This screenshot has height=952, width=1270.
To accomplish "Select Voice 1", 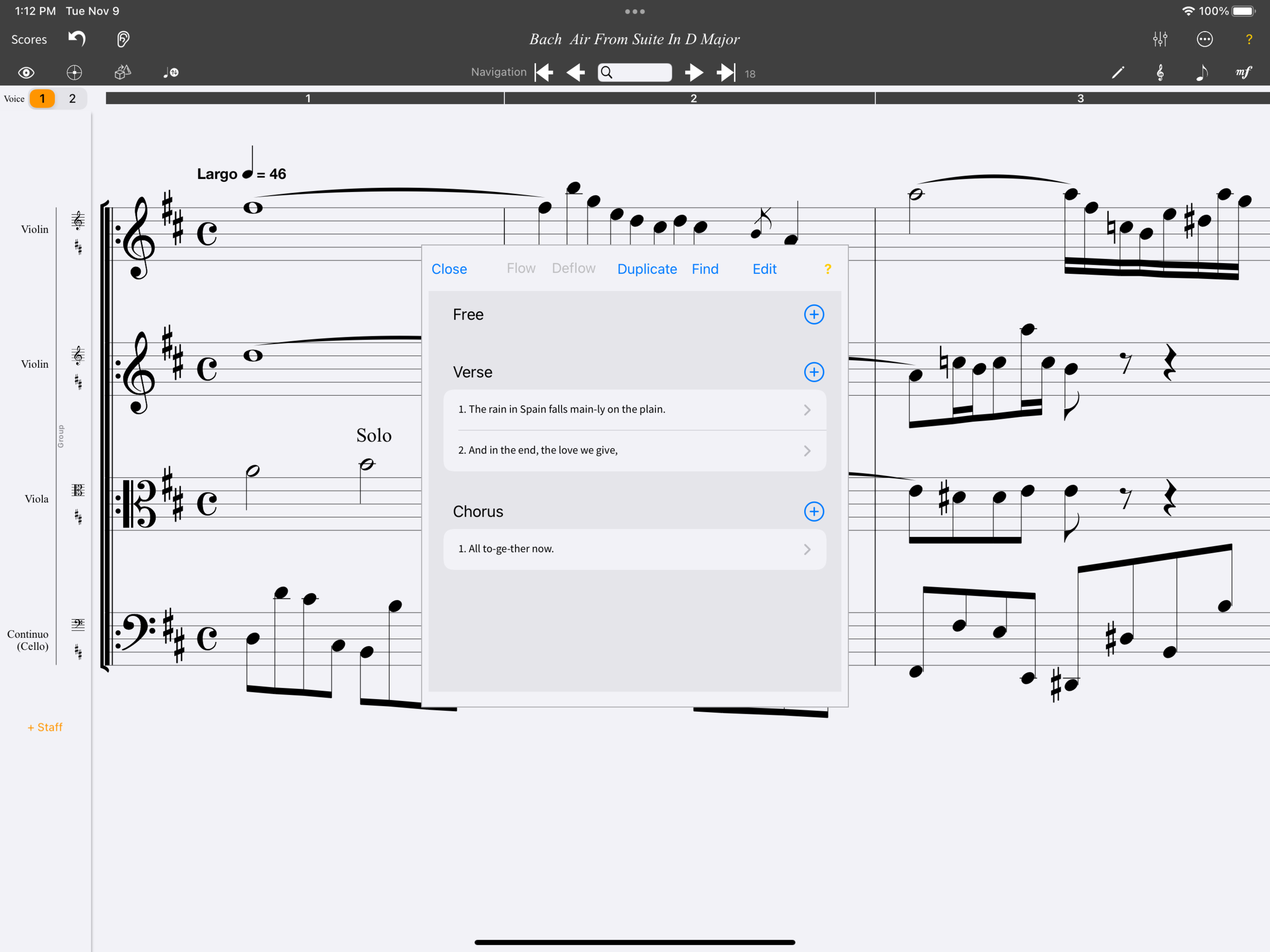I will (x=42, y=98).
